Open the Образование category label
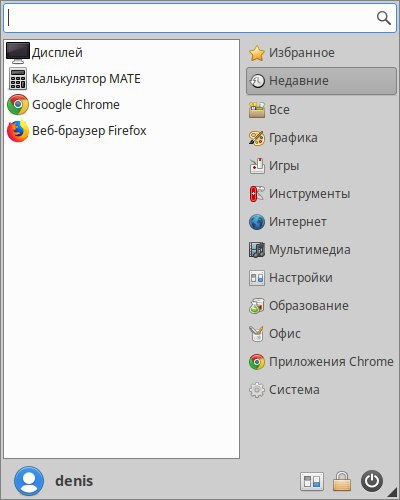 [309, 306]
